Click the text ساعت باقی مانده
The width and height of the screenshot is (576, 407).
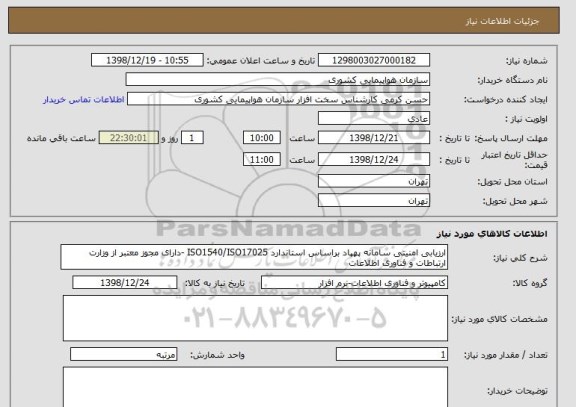tap(61, 138)
